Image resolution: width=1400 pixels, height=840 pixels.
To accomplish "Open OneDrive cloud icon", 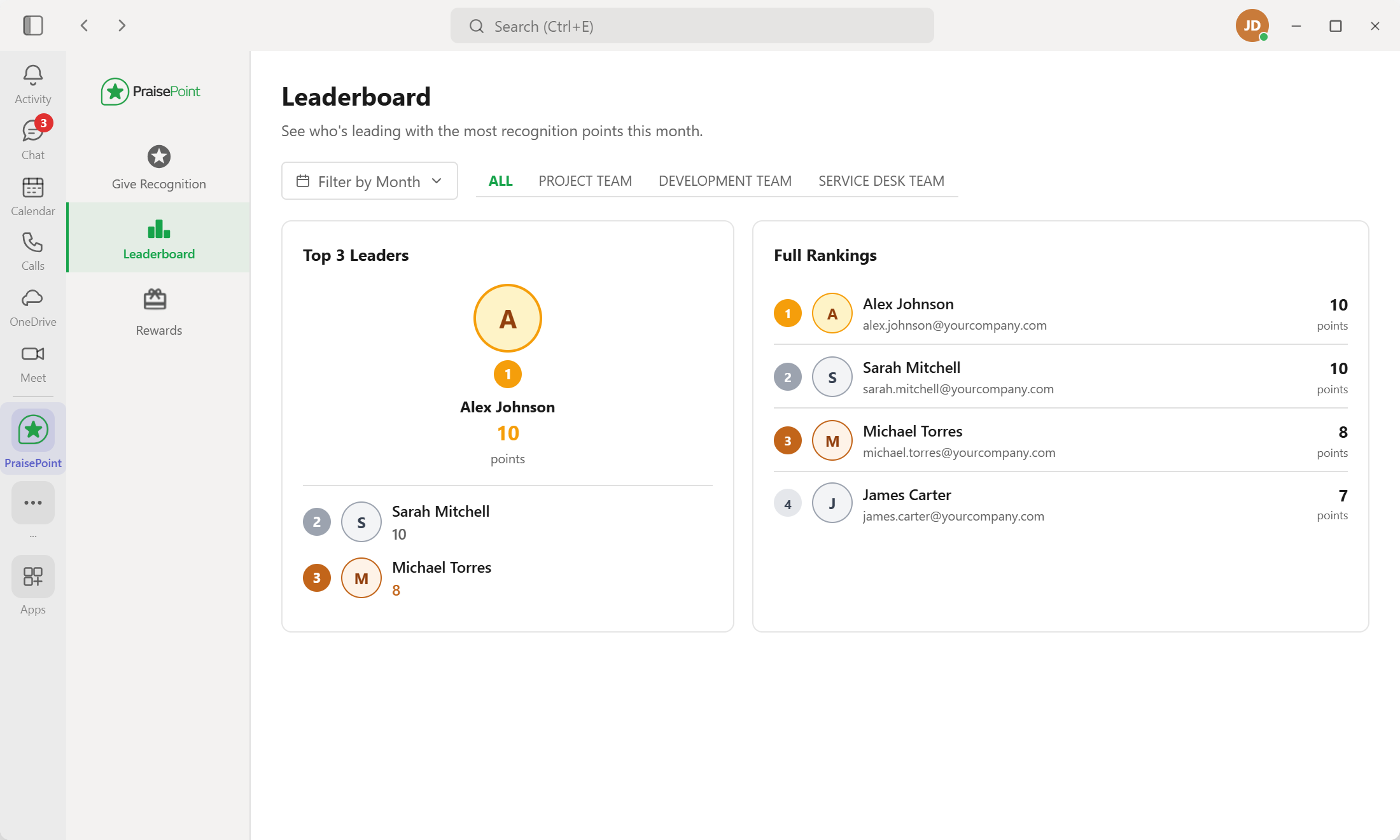I will click(33, 298).
